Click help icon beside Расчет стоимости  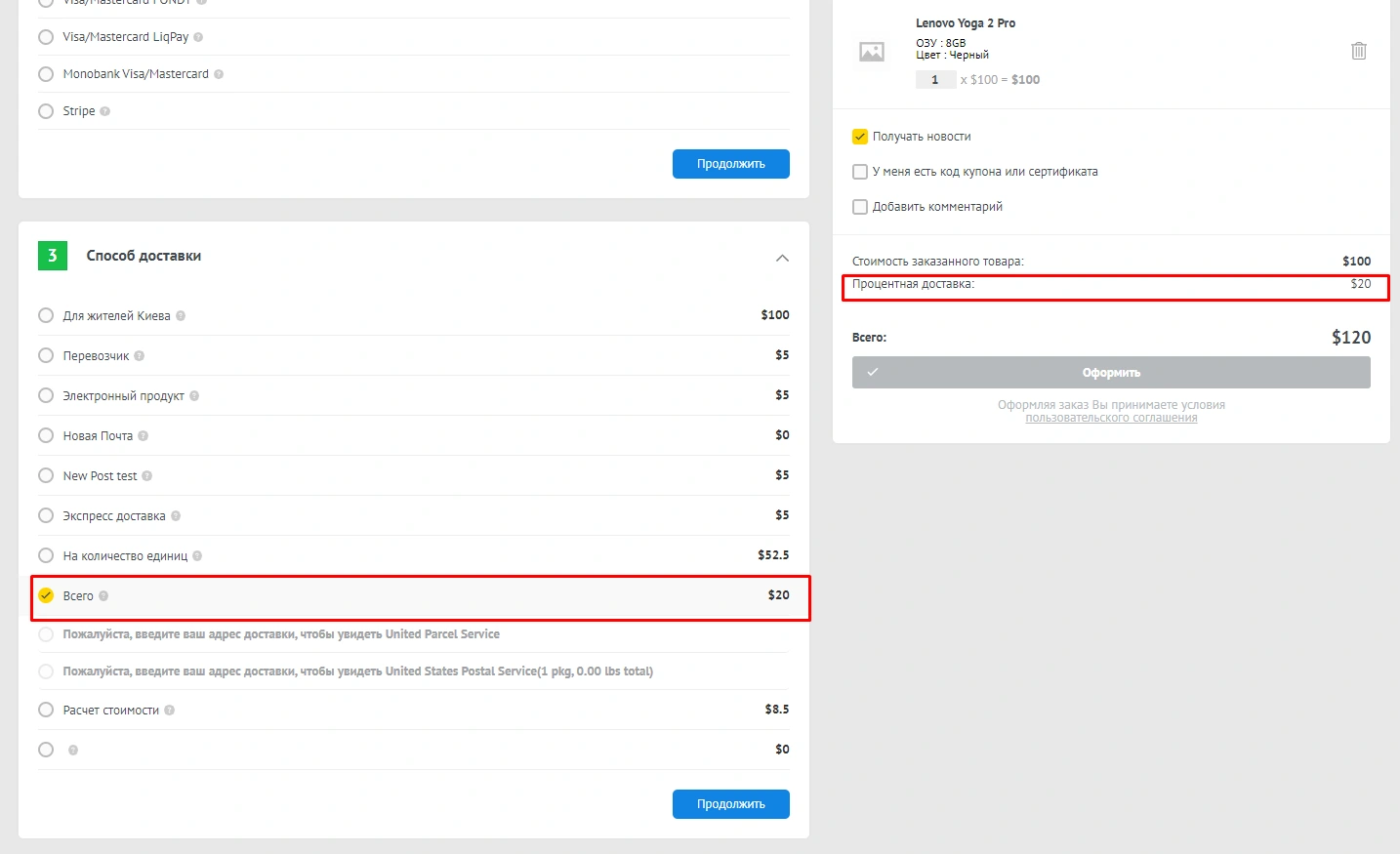pyautogui.click(x=170, y=711)
